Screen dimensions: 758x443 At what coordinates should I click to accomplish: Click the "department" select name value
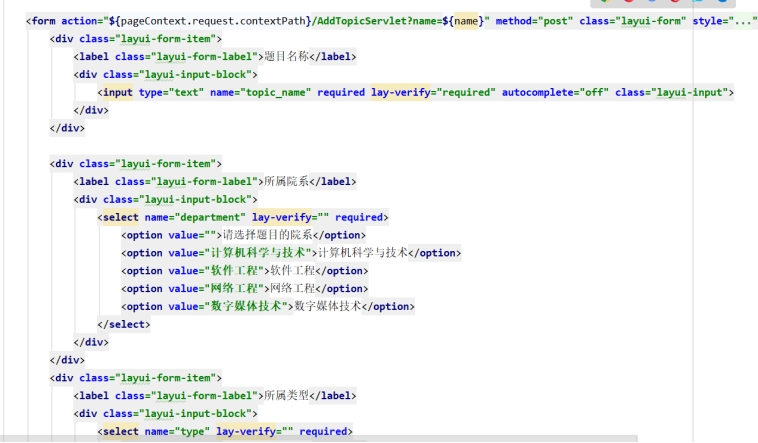210,217
